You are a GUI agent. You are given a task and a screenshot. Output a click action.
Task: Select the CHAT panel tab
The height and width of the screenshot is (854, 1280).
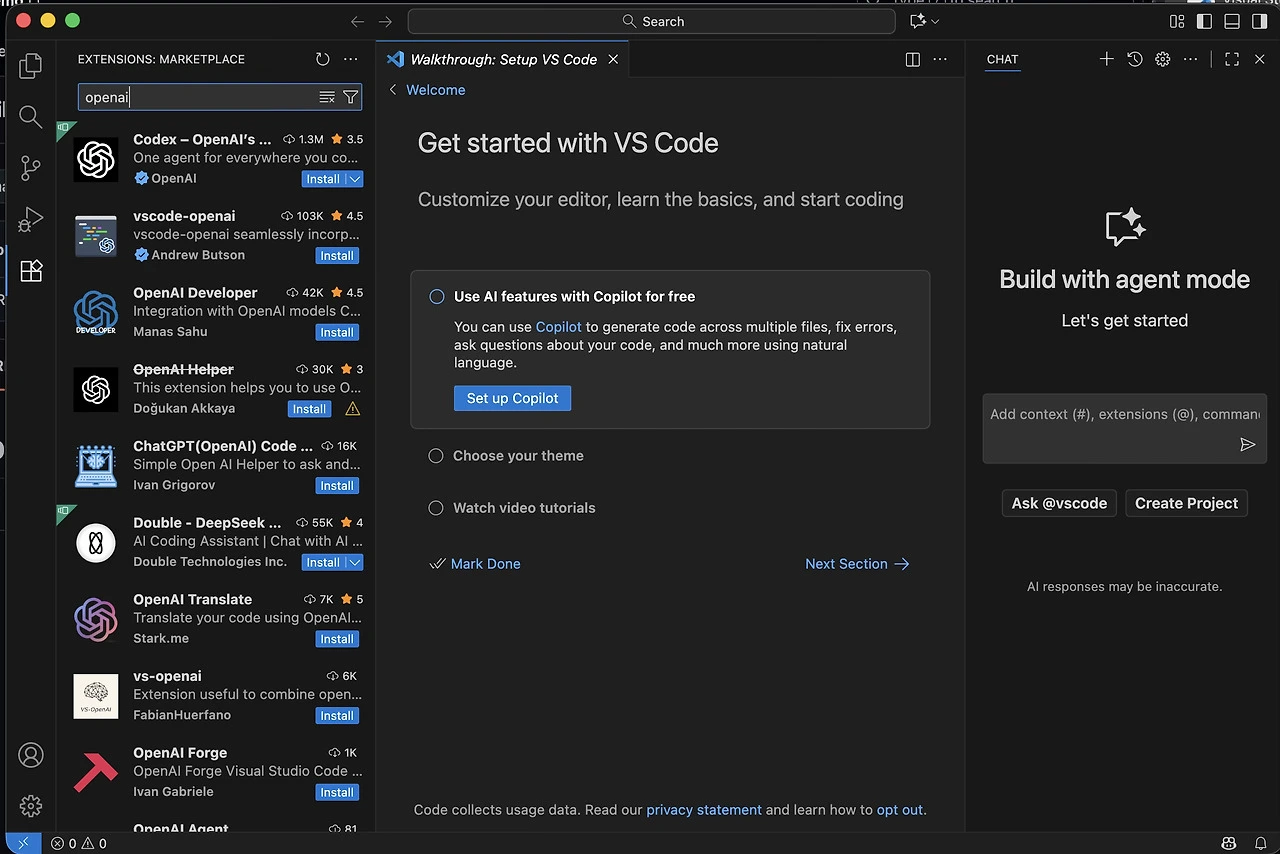click(x=1002, y=60)
